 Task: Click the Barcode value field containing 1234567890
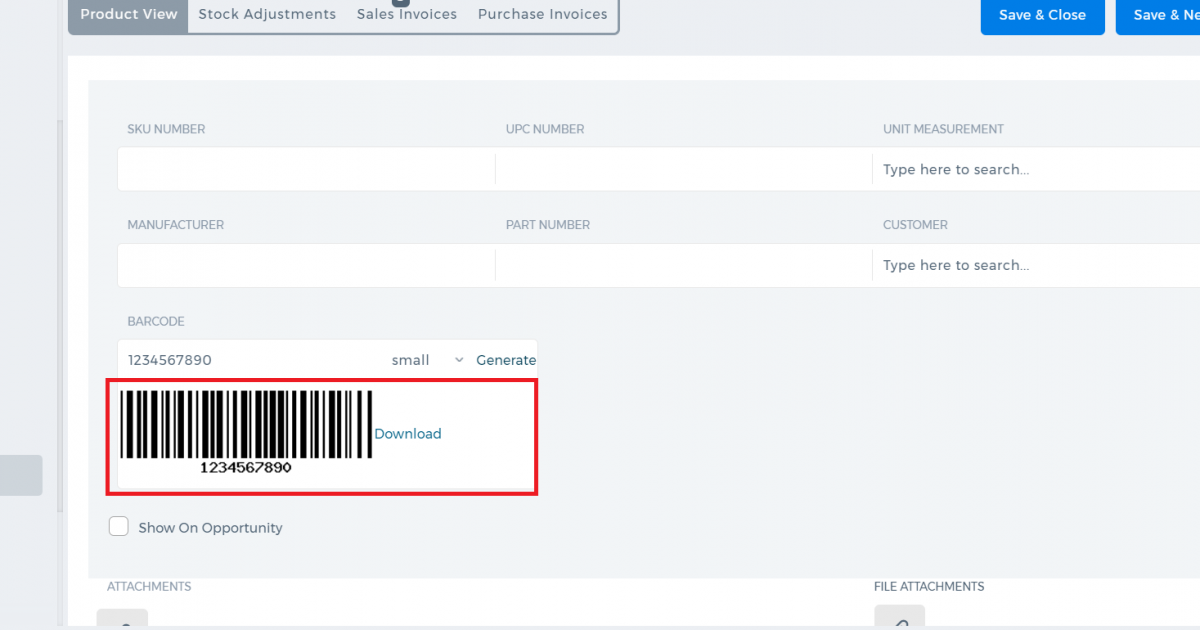click(250, 360)
